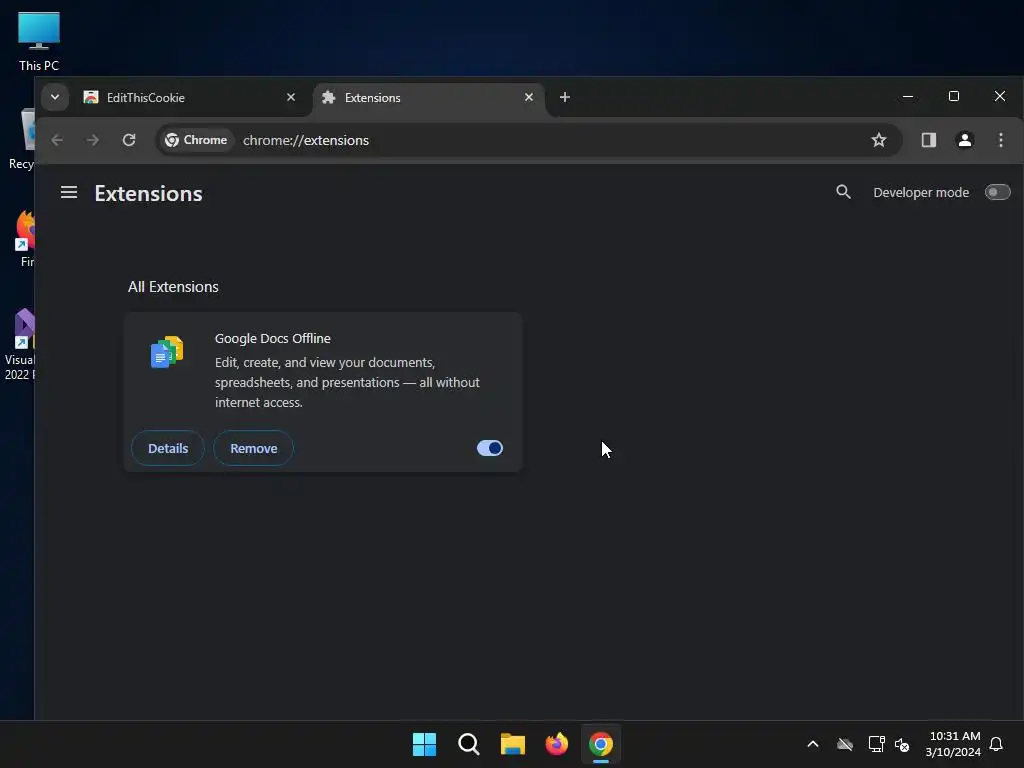Viewport: 1024px width, 768px height.
Task: Select the This PC desktop icon
Action: pyautogui.click(x=39, y=41)
